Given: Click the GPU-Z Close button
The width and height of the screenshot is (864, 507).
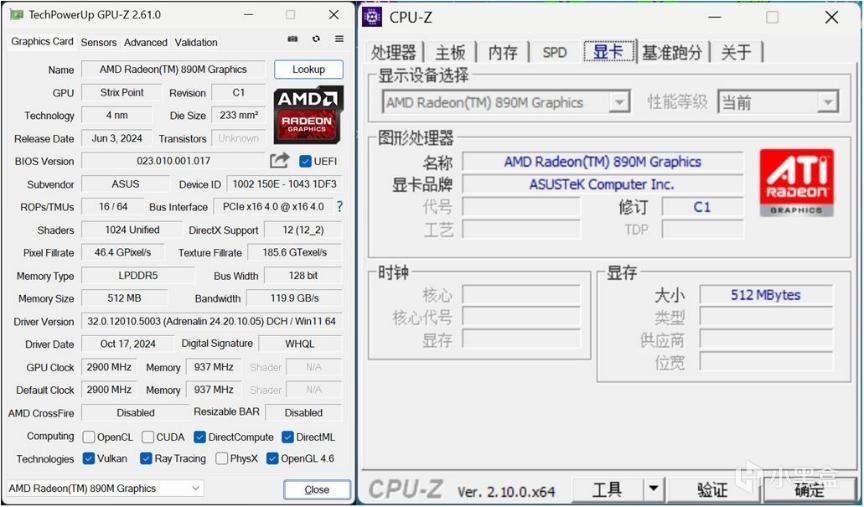Looking at the screenshot, I should [317, 489].
